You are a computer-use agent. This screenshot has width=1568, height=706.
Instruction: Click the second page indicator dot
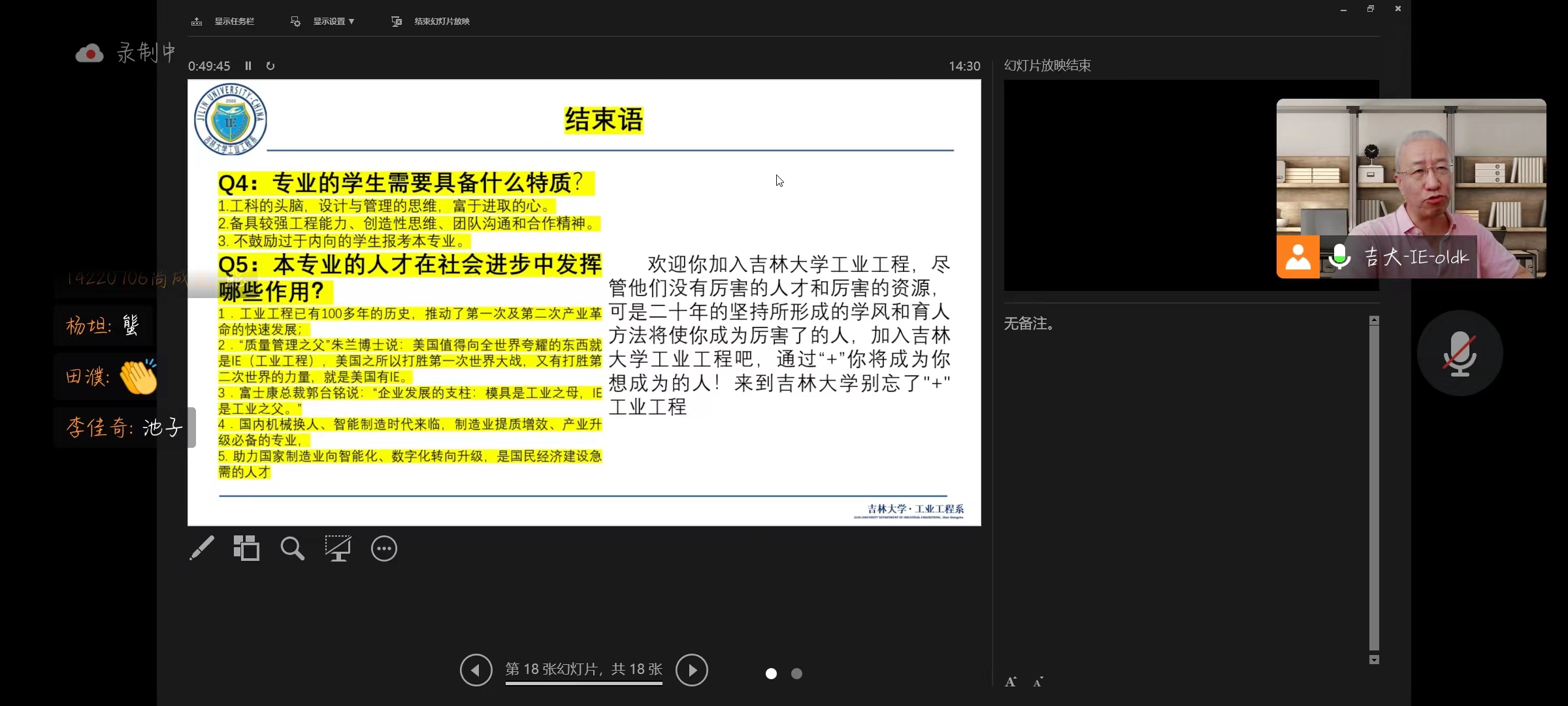[x=796, y=673]
